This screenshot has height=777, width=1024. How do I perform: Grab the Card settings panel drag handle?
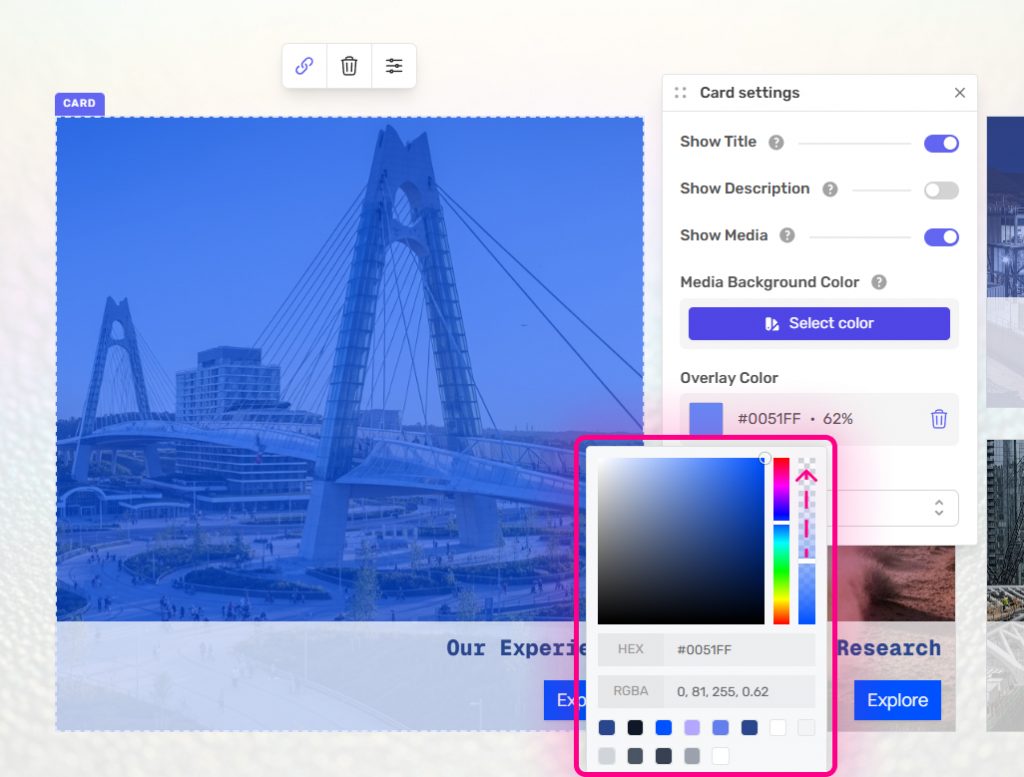pyautogui.click(x=680, y=93)
